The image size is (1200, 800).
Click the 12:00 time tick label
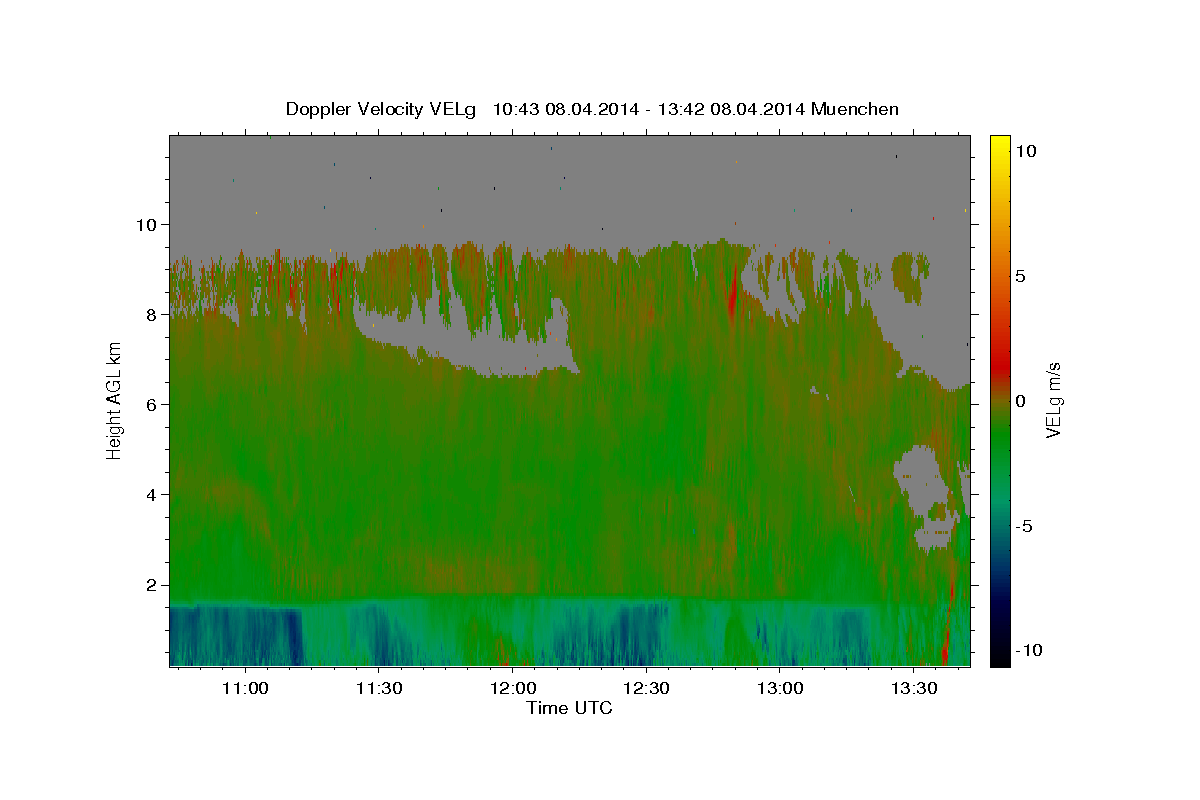point(512,689)
